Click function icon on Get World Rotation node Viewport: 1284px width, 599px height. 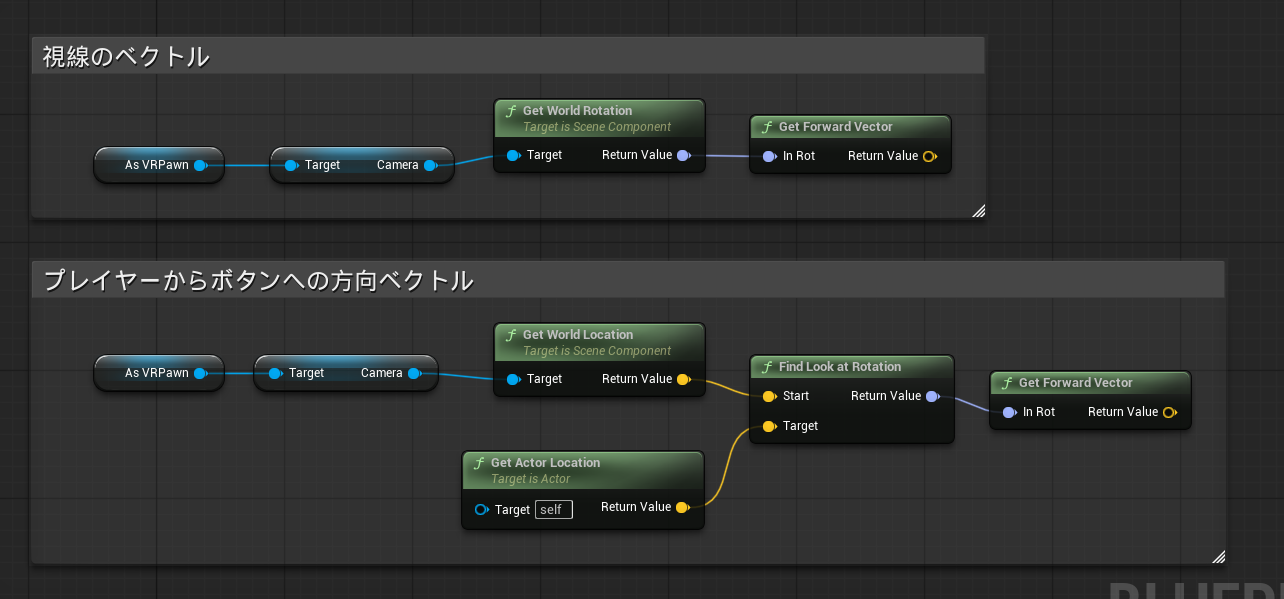511,111
